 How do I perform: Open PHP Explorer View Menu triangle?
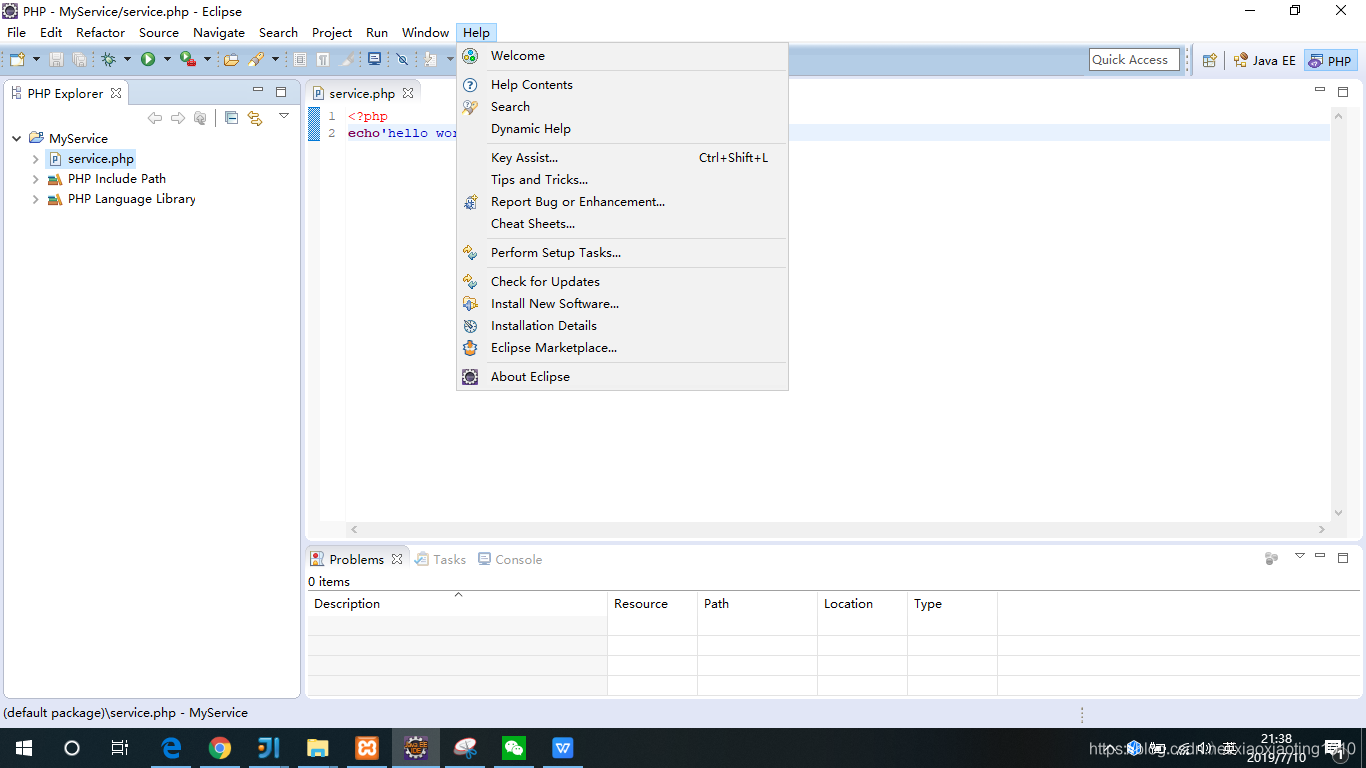pyautogui.click(x=284, y=116)
